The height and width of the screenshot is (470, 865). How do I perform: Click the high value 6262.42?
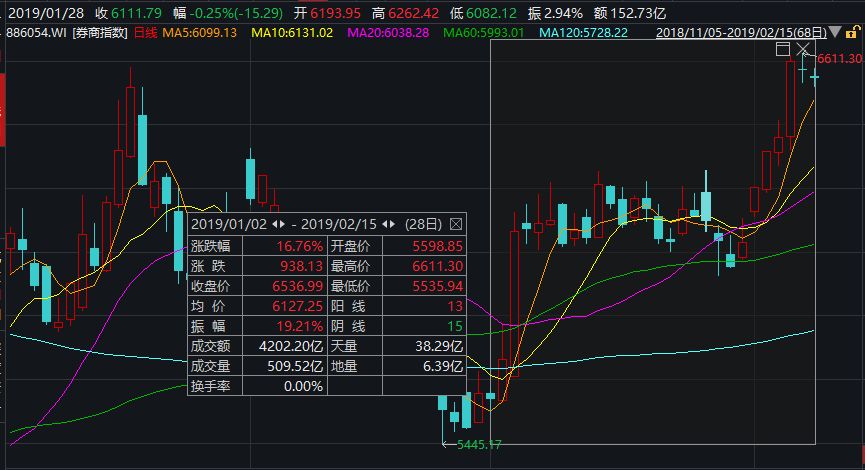(x=414, y=13)
